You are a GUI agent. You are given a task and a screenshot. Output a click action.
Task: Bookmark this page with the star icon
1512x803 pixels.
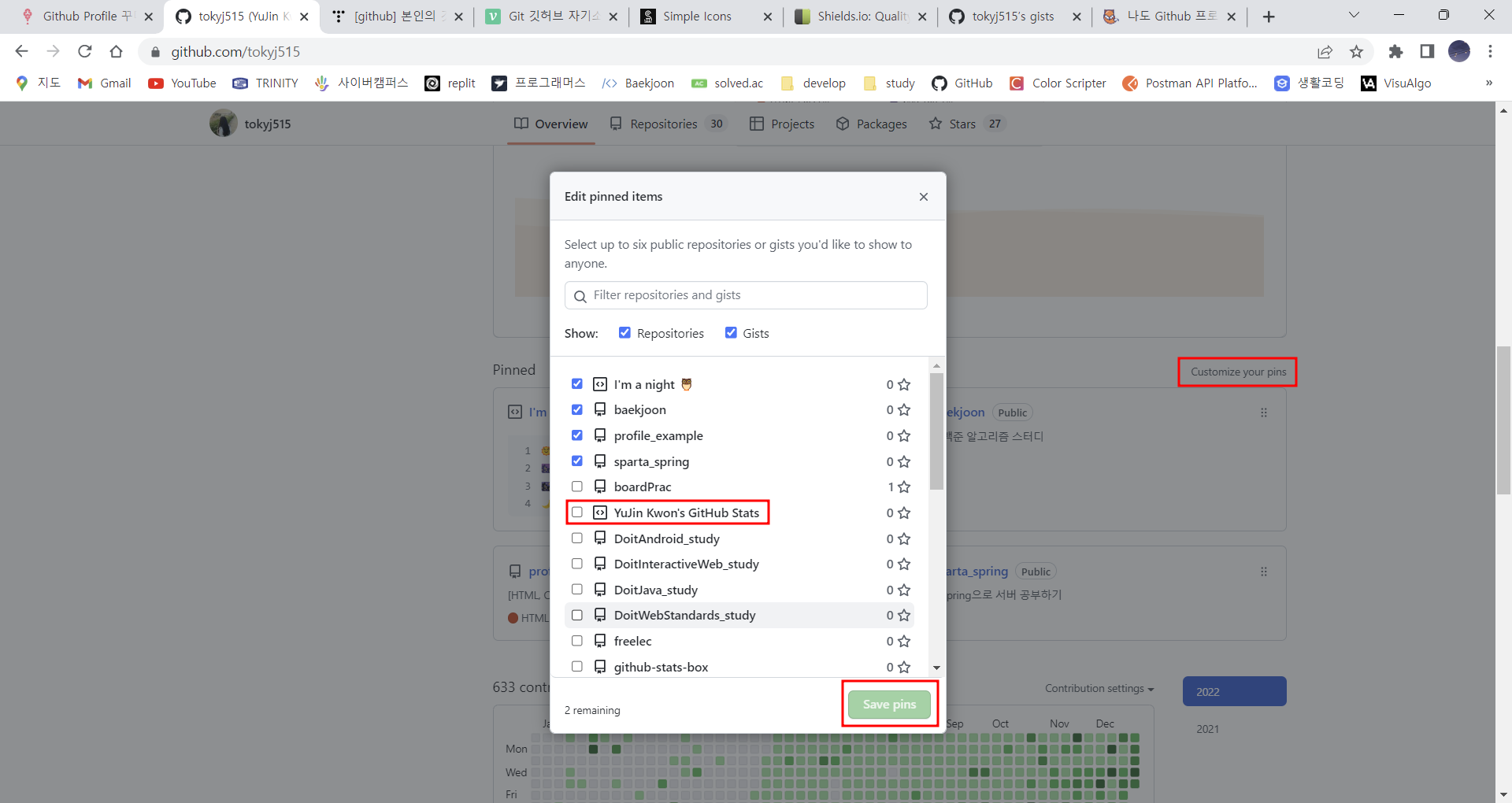pyautogui.click(x=1356, y=51)
